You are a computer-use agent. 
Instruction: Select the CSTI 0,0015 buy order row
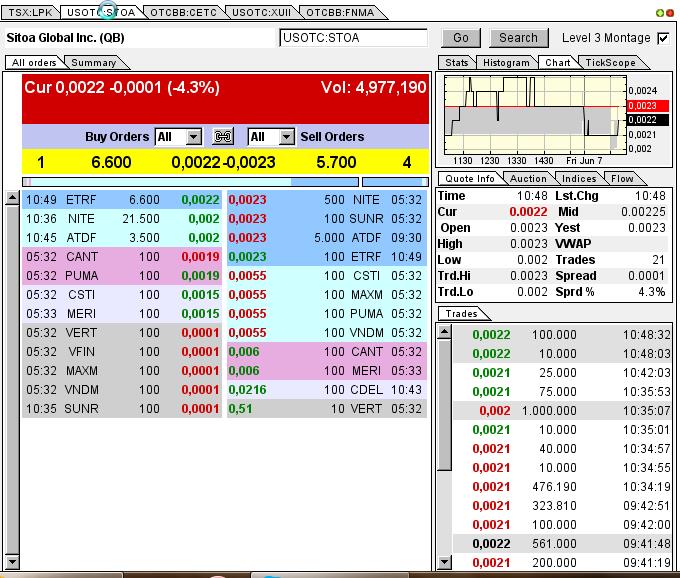click(x=122, y=295)
